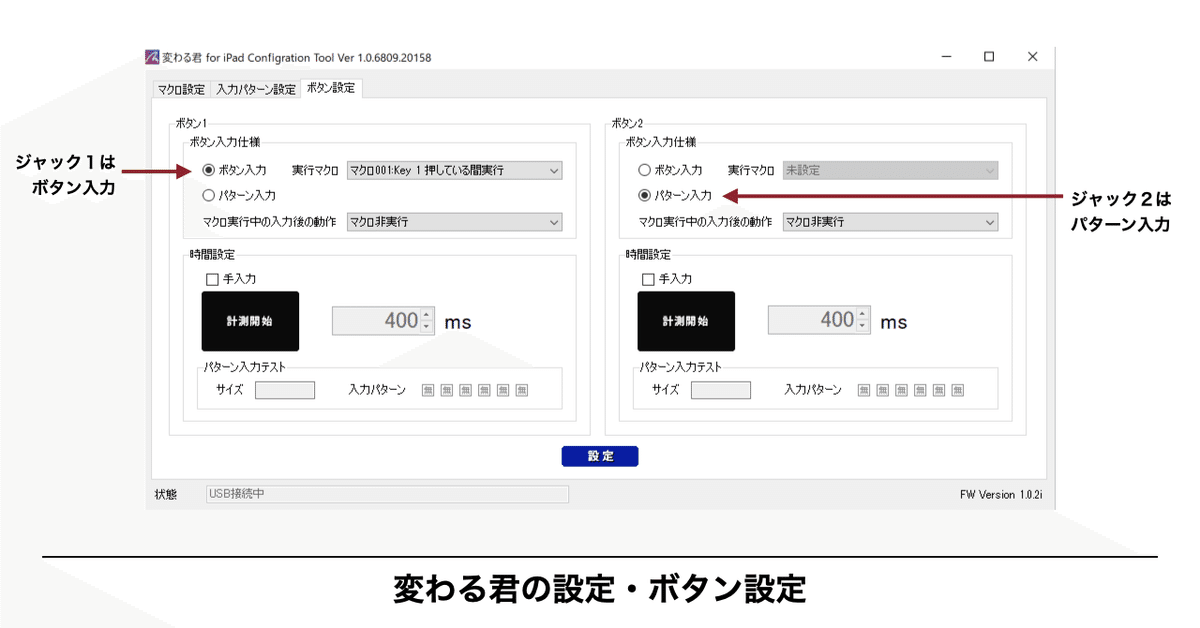
Task: Click the first 無 pattern icon under ボタン2 入力パターン
Action: pyautogui.click(x=864, y=390)
